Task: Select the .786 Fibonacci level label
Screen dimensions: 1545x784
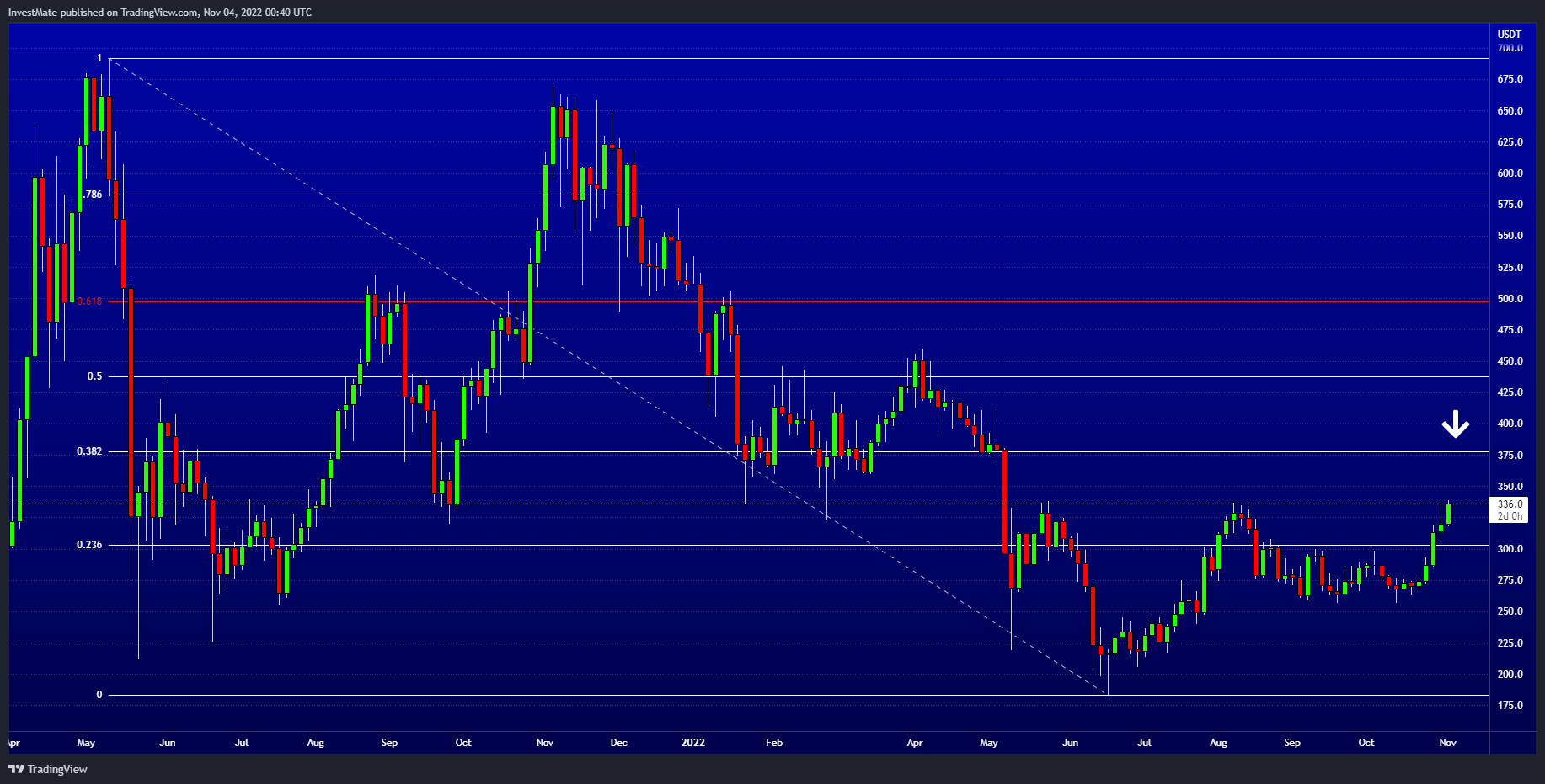Action: [93, 195]
